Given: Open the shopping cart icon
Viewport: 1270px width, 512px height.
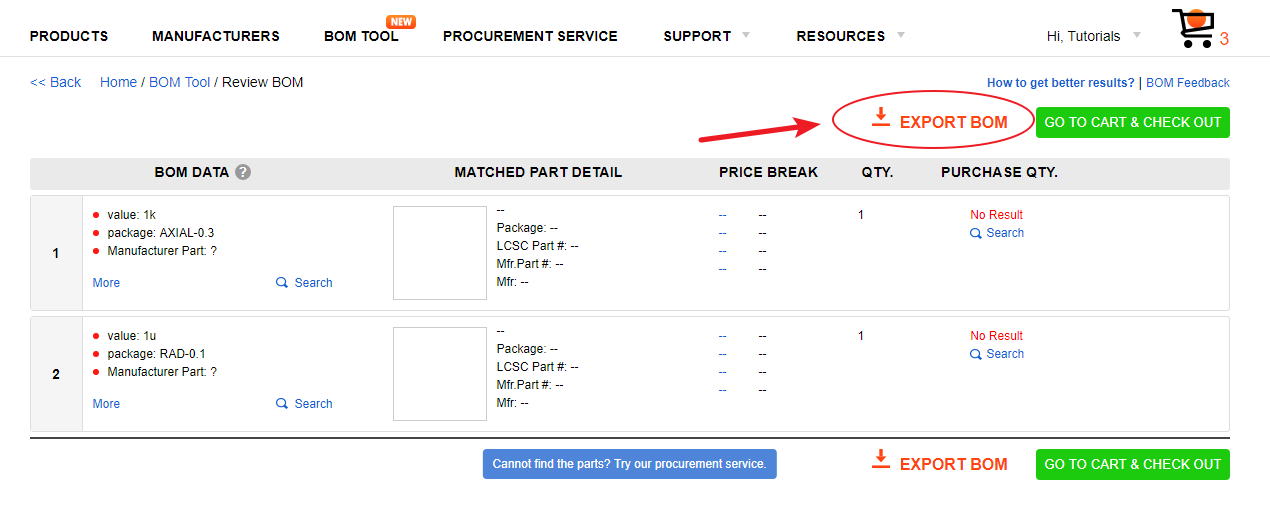Looking at the screenshot, I should 1191,29.
